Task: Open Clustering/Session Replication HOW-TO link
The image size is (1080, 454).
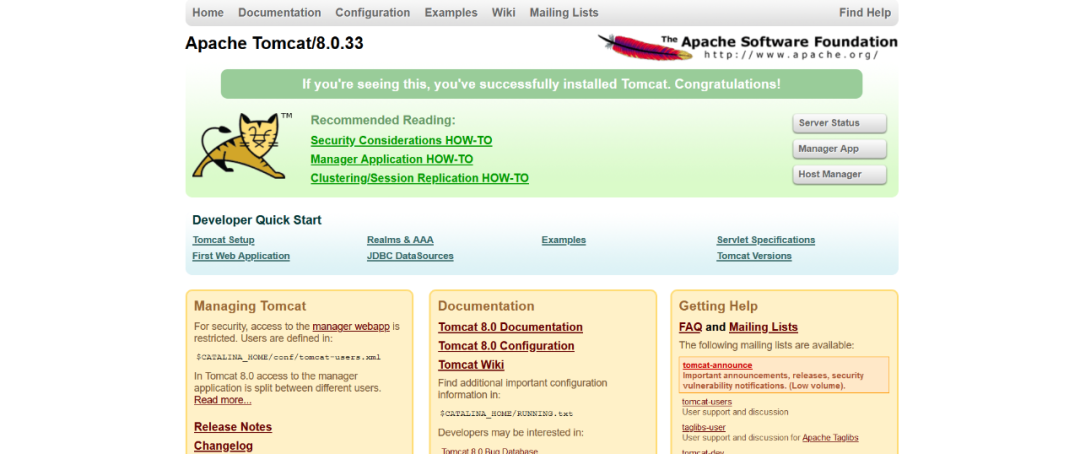Action: (419, 178)
